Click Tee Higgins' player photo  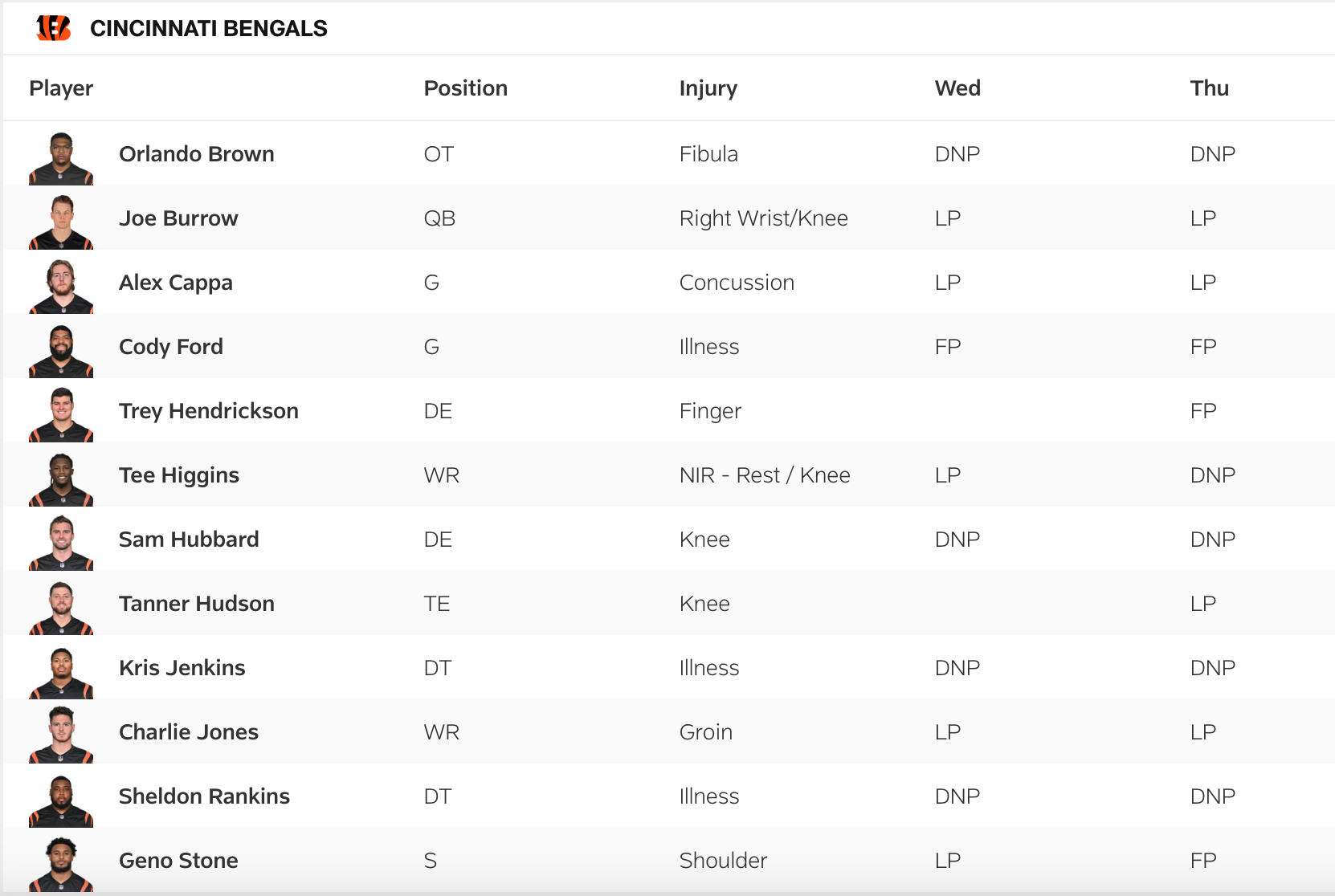pyautogui.click(x=61, y=479)
